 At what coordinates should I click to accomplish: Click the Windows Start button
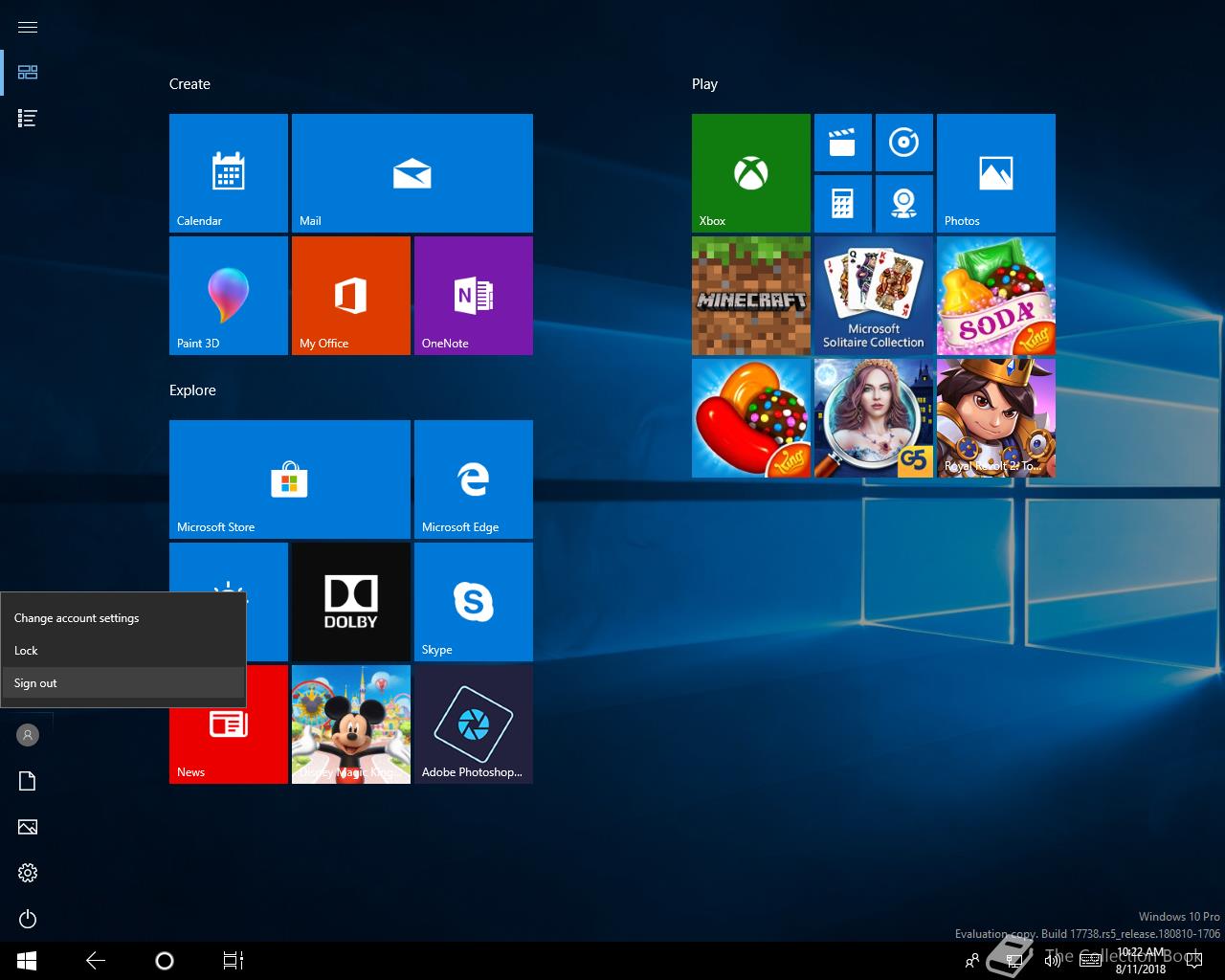point(27,961)
